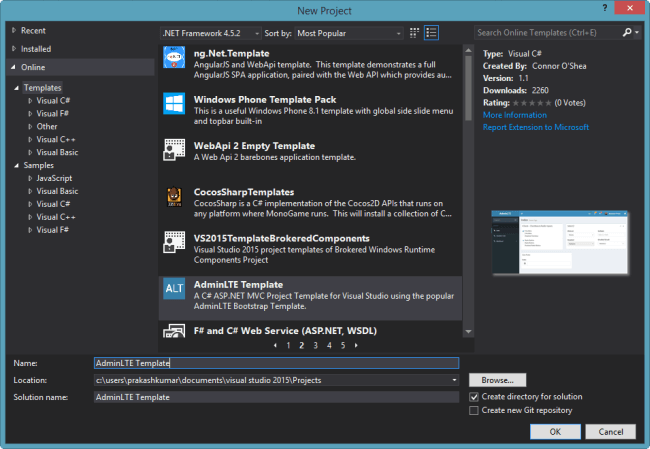Image resolution: width=650 pixels, height=449 pixels.
Task: Go to results page 4
Action: (x=329, y=345)
